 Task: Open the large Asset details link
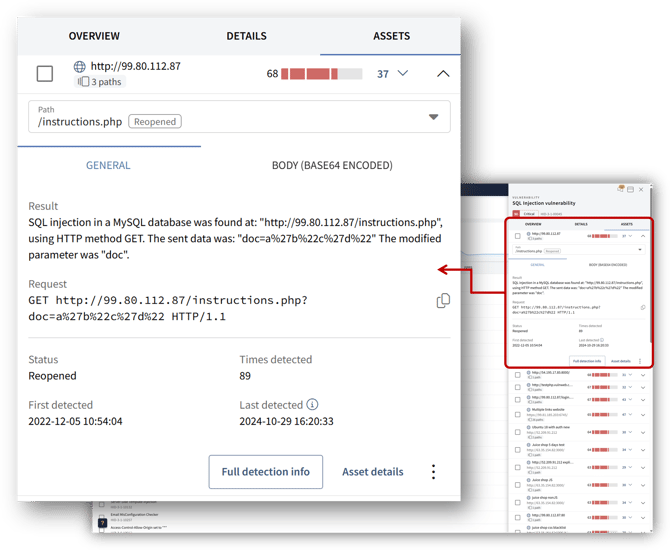(373, 472)
